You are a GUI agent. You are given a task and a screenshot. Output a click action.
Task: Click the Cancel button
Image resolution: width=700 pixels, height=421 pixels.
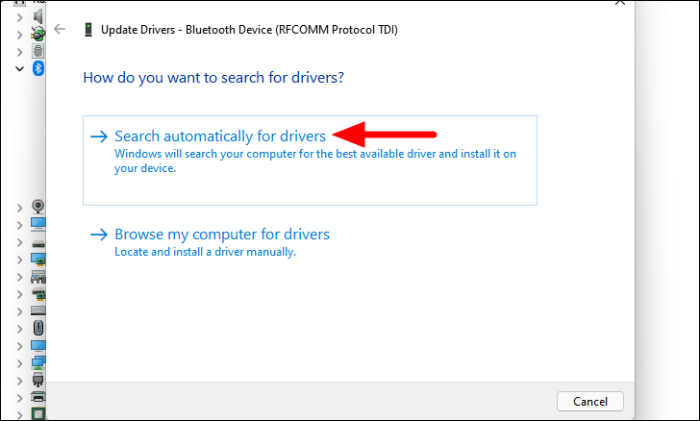pos(590,401)
